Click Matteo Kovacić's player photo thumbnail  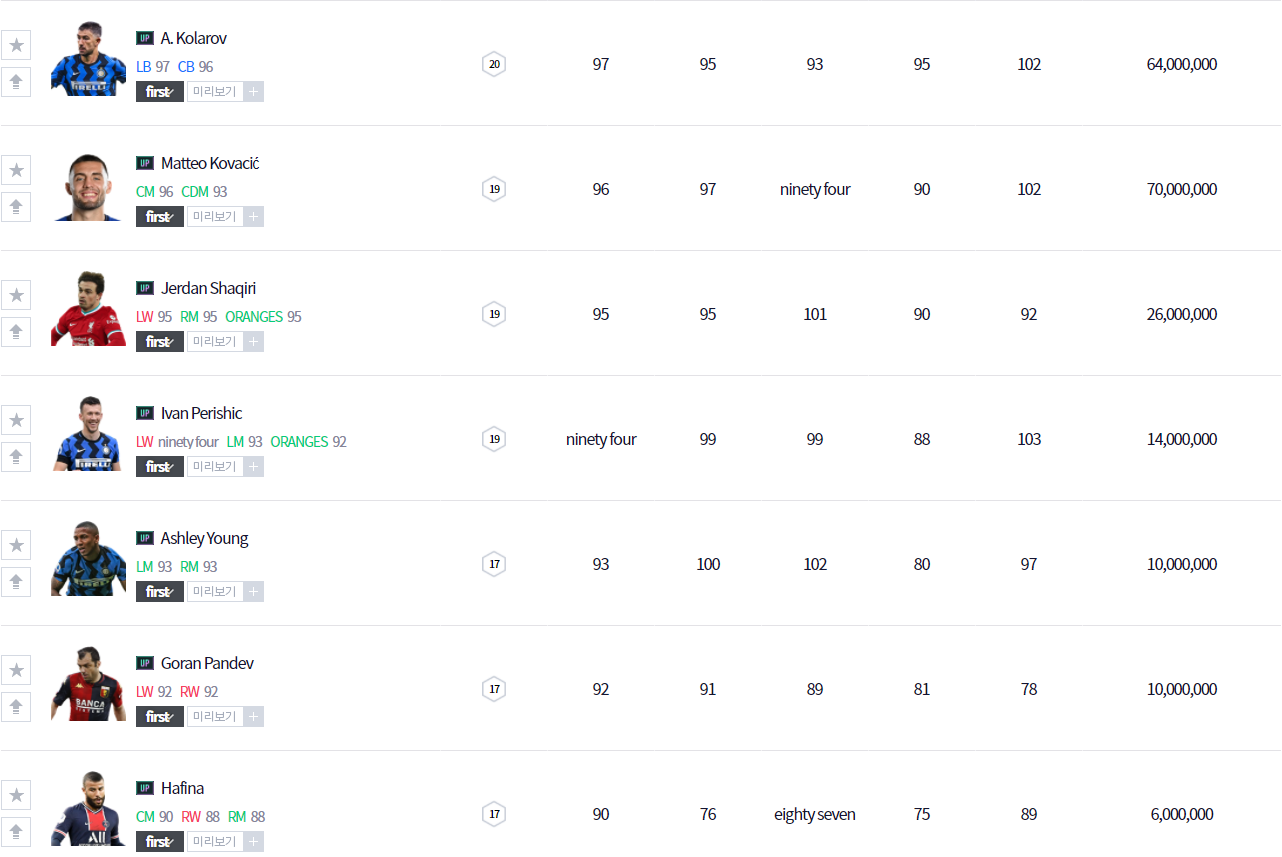[88, 188]
